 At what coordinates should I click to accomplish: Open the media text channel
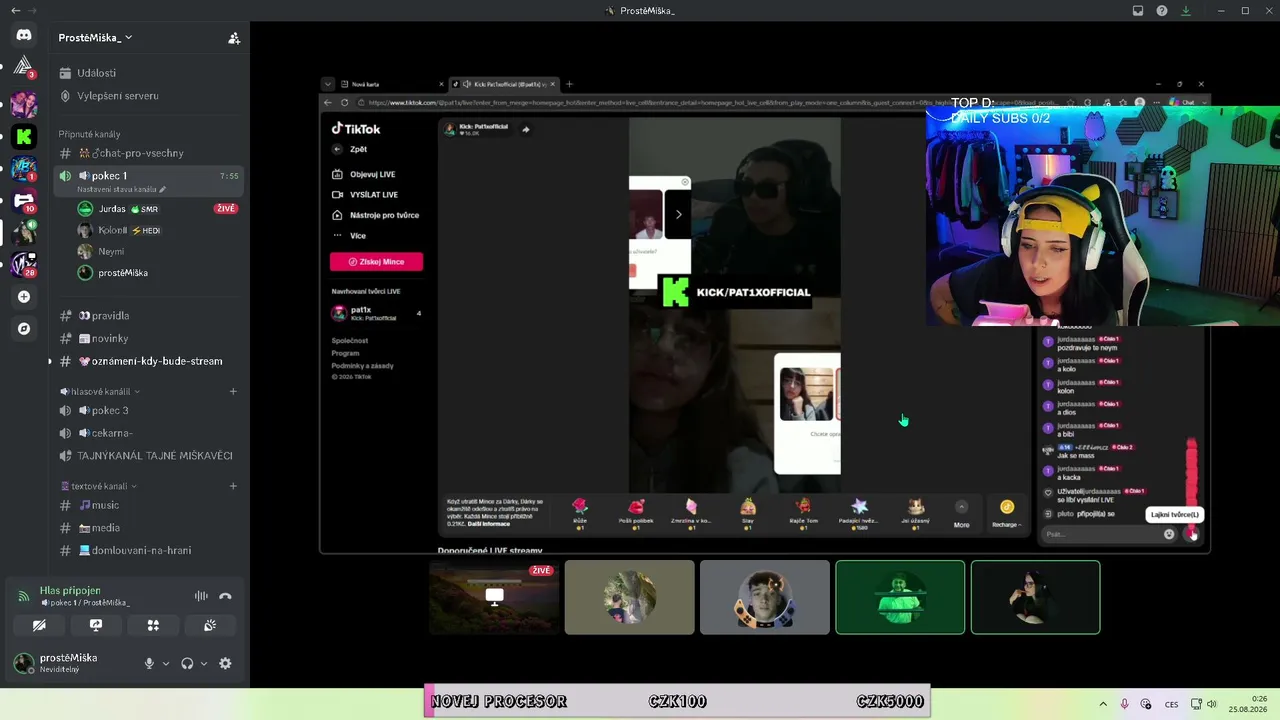(x=148, y=527)
